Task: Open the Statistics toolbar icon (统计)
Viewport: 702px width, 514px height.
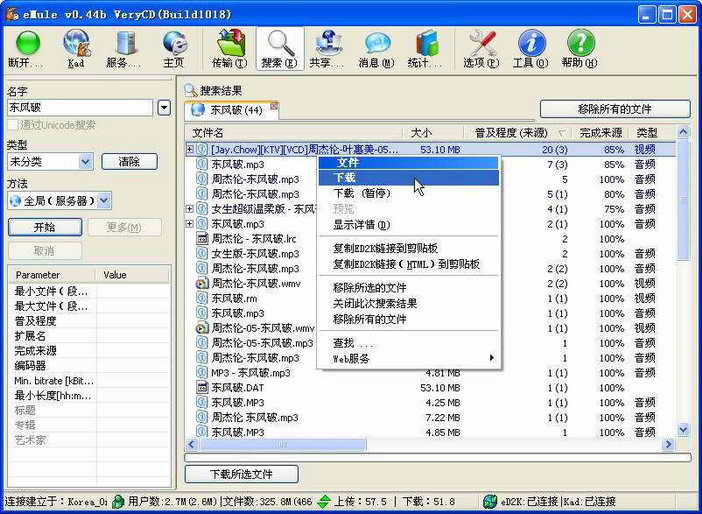Action: tap(426, 47)
